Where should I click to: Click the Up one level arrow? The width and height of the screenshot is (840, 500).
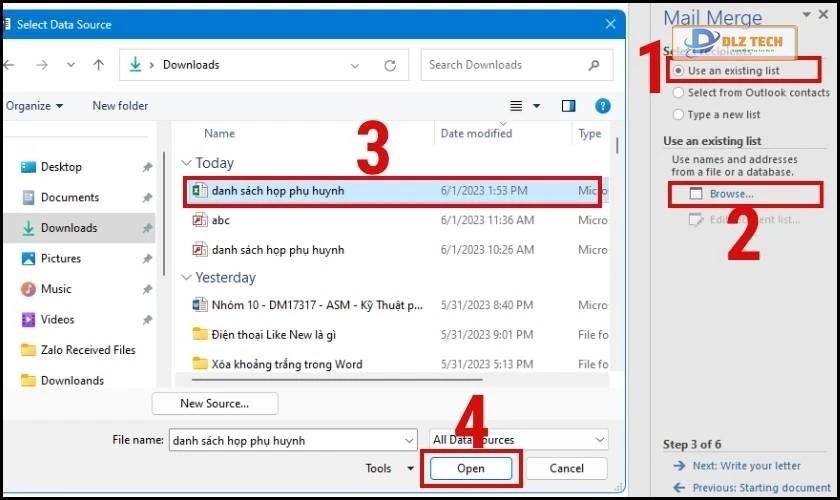pos(98,65)
